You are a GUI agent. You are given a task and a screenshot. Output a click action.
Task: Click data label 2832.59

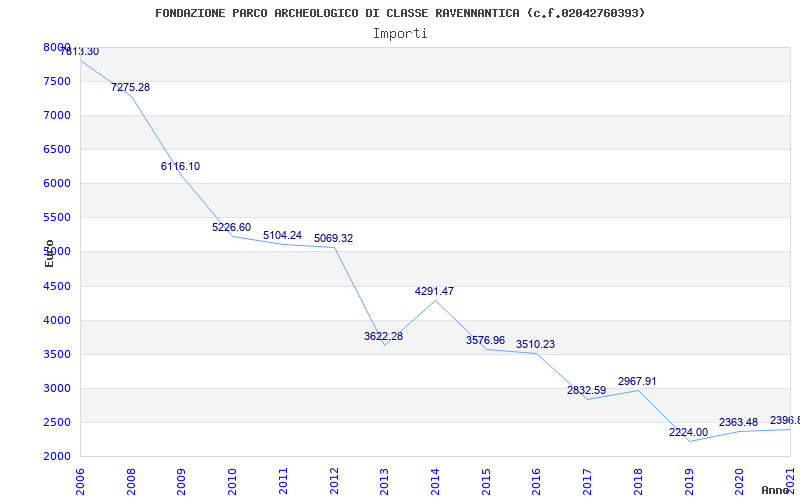(586, 391)
